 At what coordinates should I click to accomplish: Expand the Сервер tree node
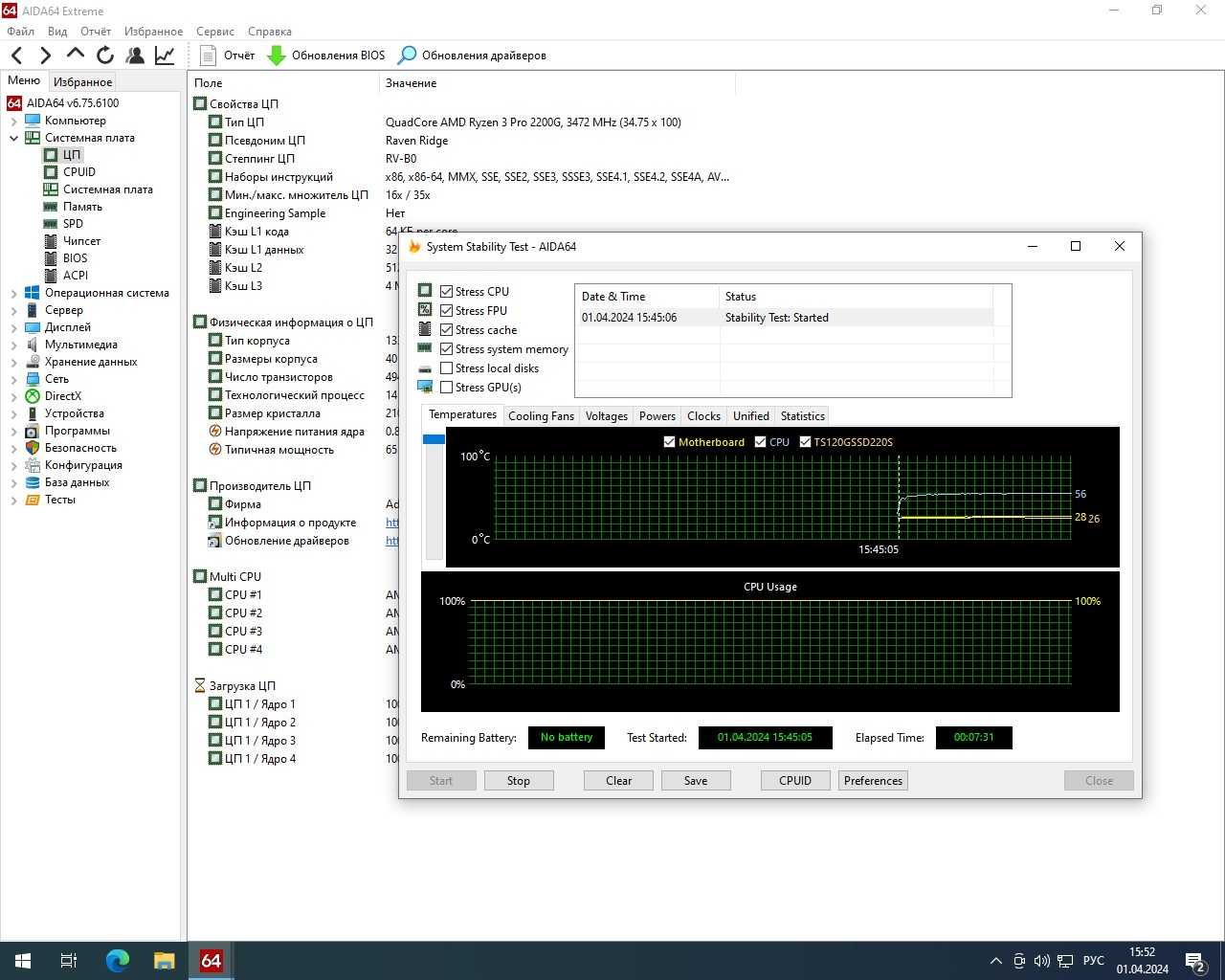pos(13,310)
